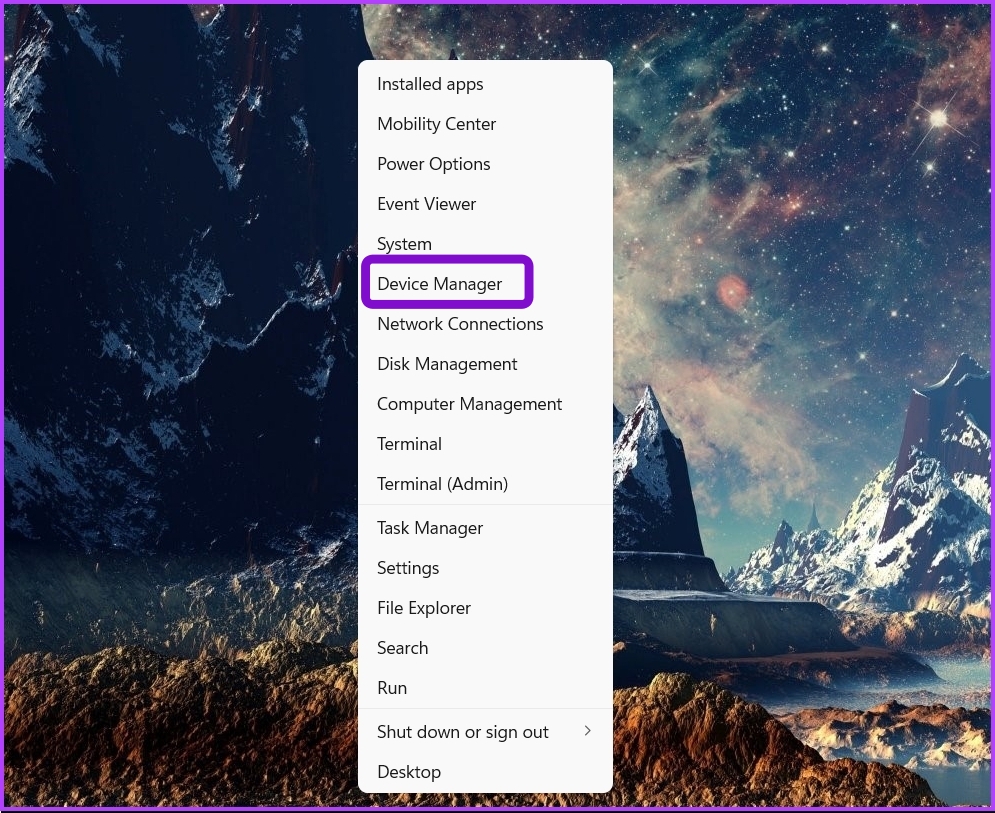Open the Settings app
995x813 pixels.
(408, 568)
